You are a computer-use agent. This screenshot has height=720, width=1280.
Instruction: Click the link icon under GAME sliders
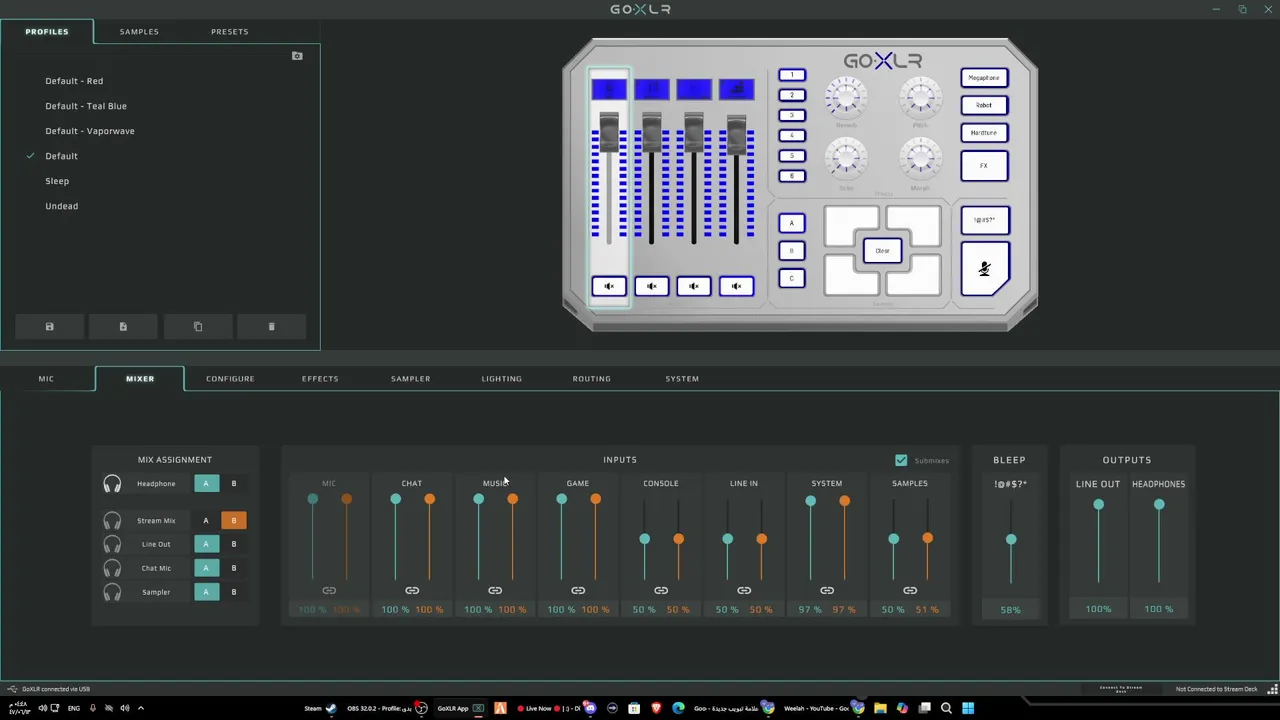pos(578,591)
